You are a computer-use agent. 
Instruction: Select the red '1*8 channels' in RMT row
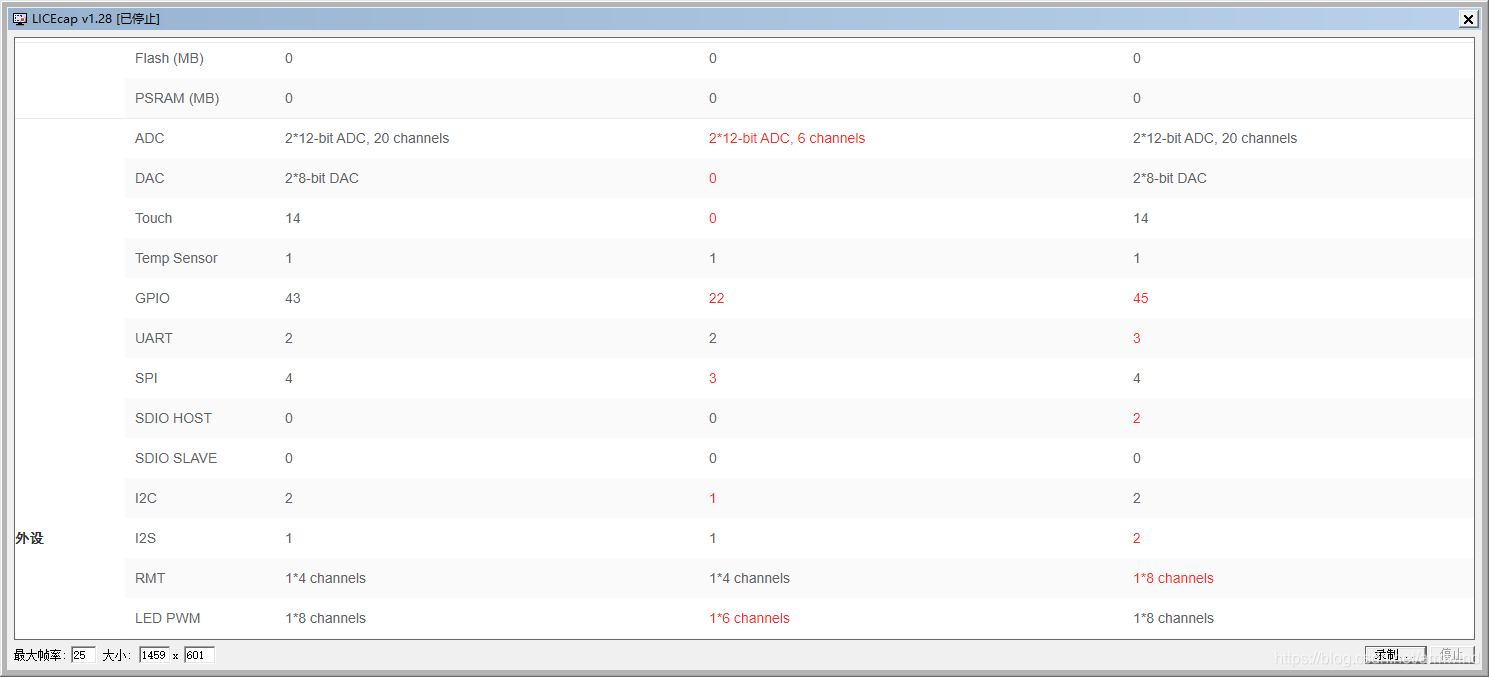tap(1173, 578)
